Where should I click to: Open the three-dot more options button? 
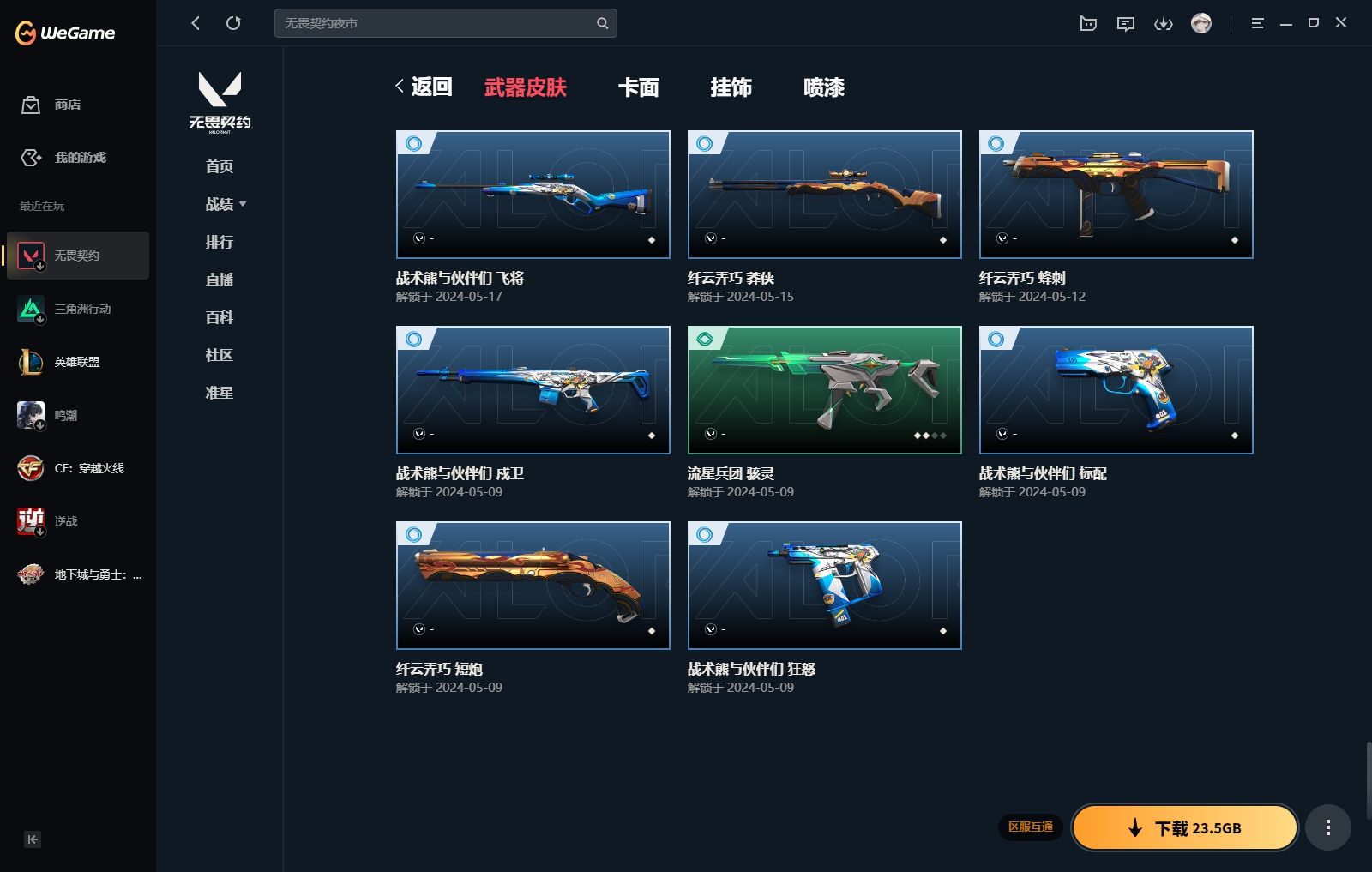[x=1328, y=827]
